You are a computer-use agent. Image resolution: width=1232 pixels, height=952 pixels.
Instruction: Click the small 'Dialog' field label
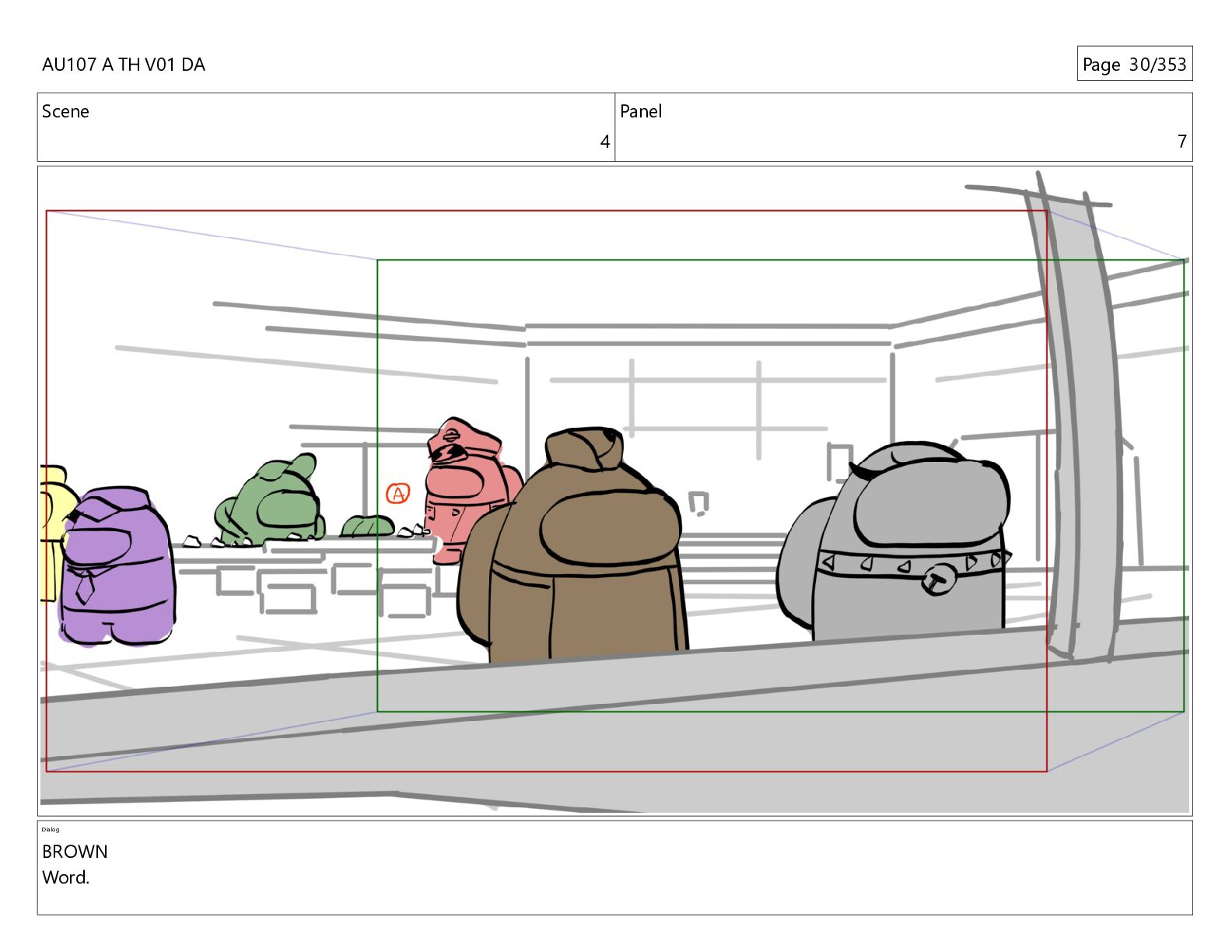(x=51, y=829)
